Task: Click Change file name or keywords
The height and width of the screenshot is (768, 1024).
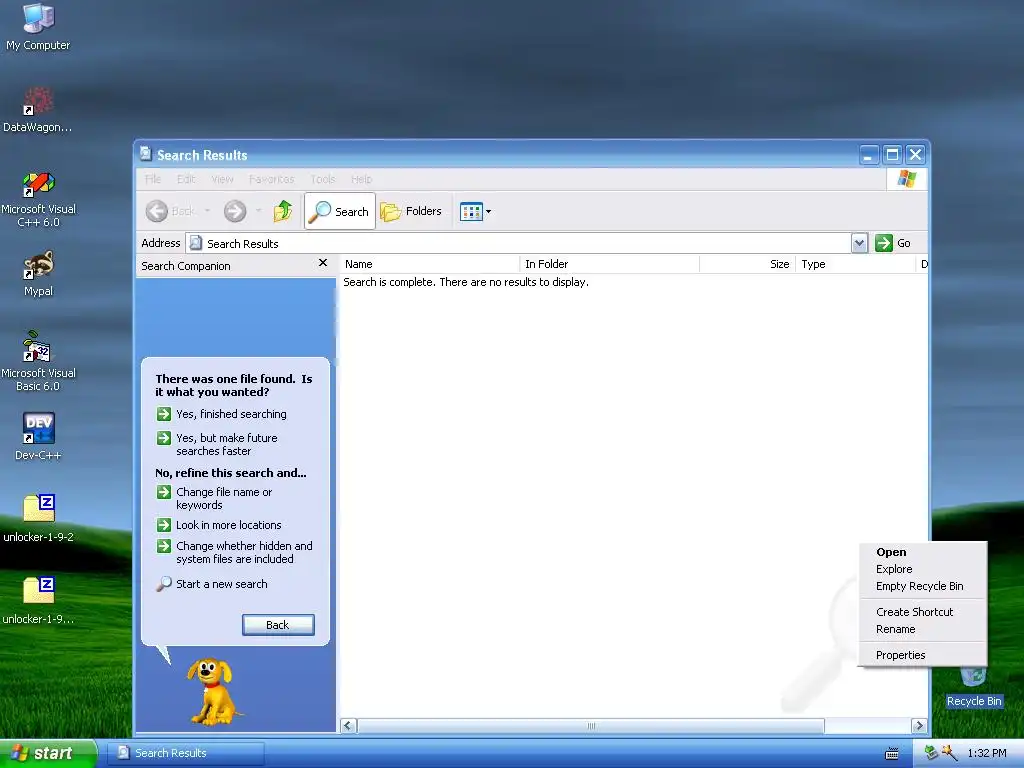Action: 215,498
